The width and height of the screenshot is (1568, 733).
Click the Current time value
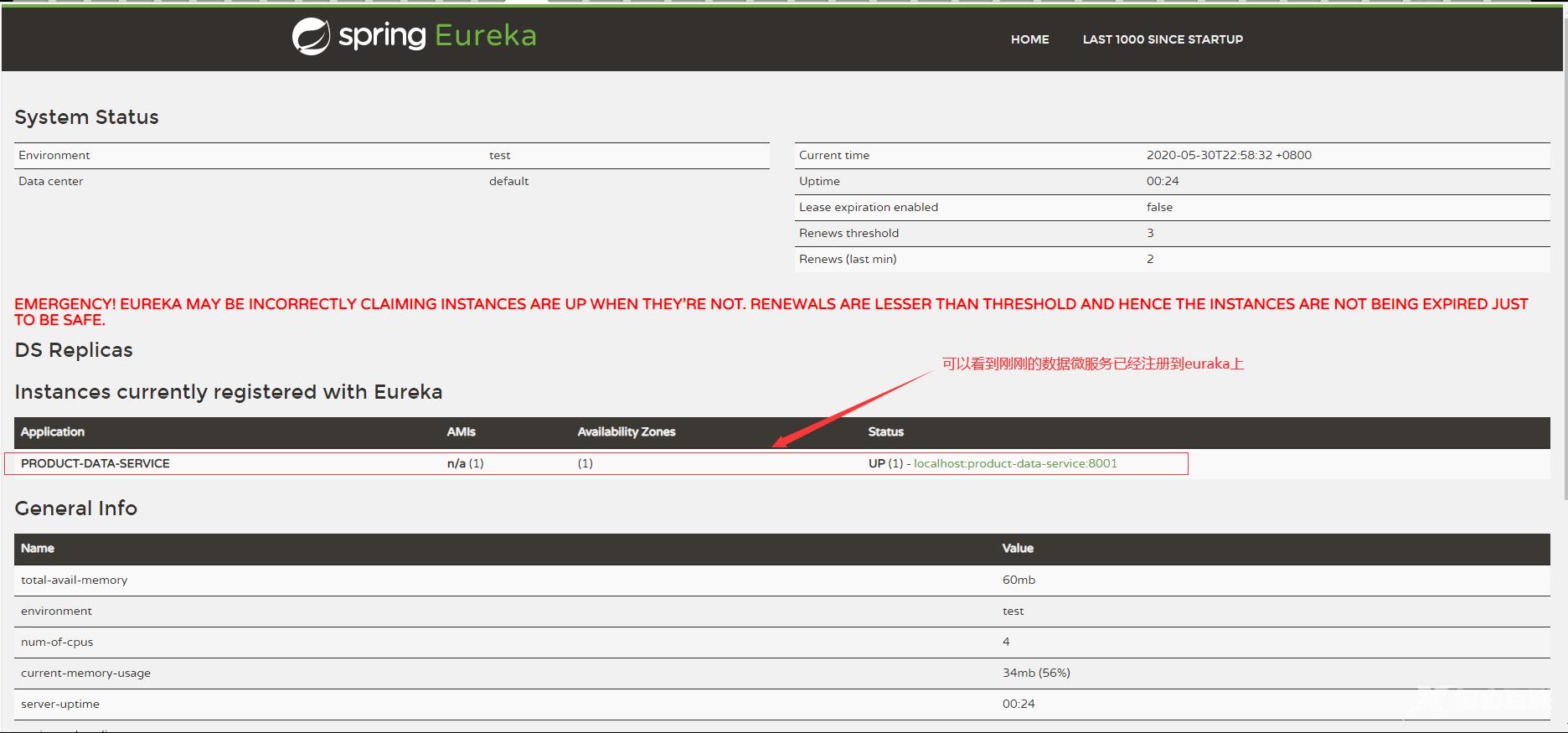coord(1228,155)
